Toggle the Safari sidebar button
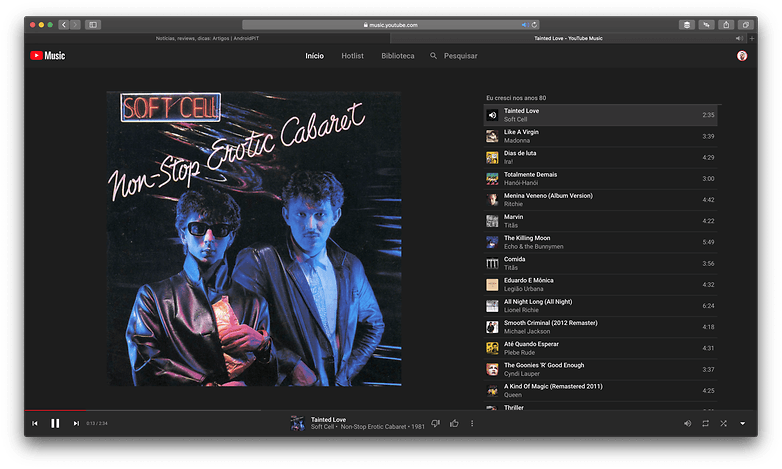This screenshot has height=469, width=782. point(93,24)
